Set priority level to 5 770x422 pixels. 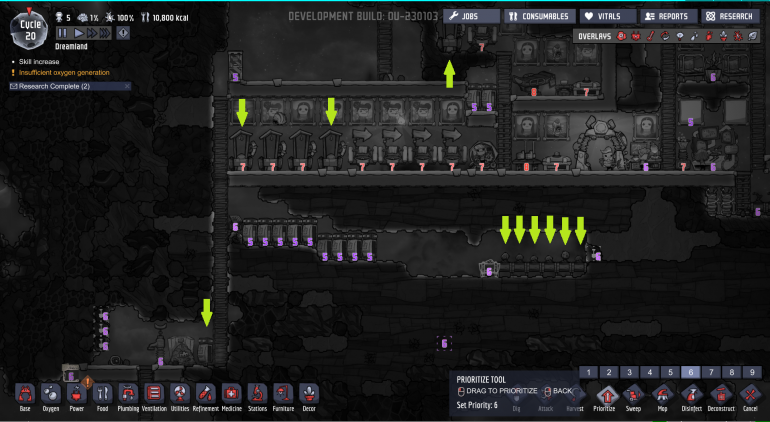(670, 372)
